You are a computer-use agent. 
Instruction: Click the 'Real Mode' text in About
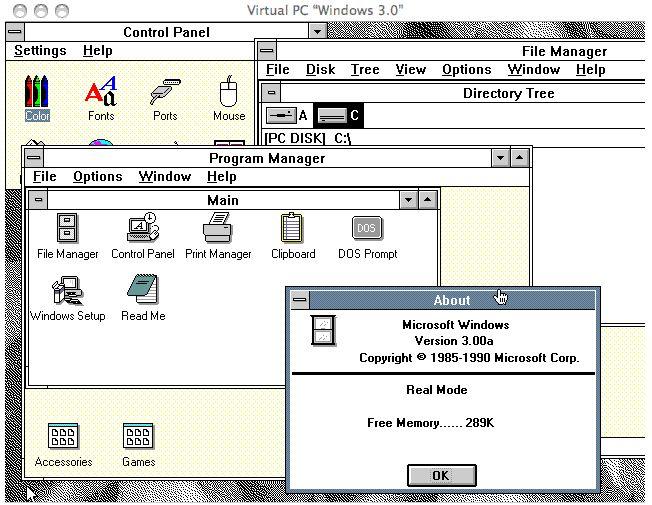click(x=437, y=390)
